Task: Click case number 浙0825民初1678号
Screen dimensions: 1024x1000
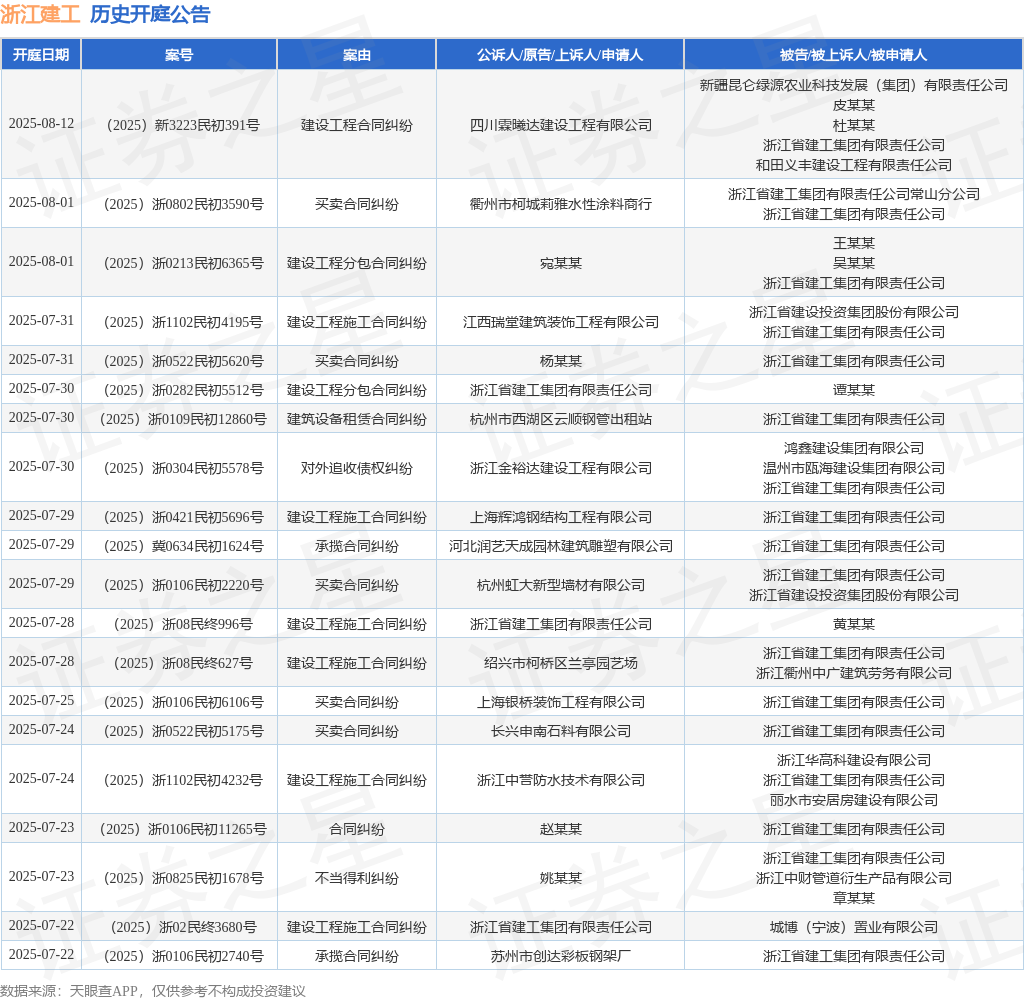Action: [184, 879]
